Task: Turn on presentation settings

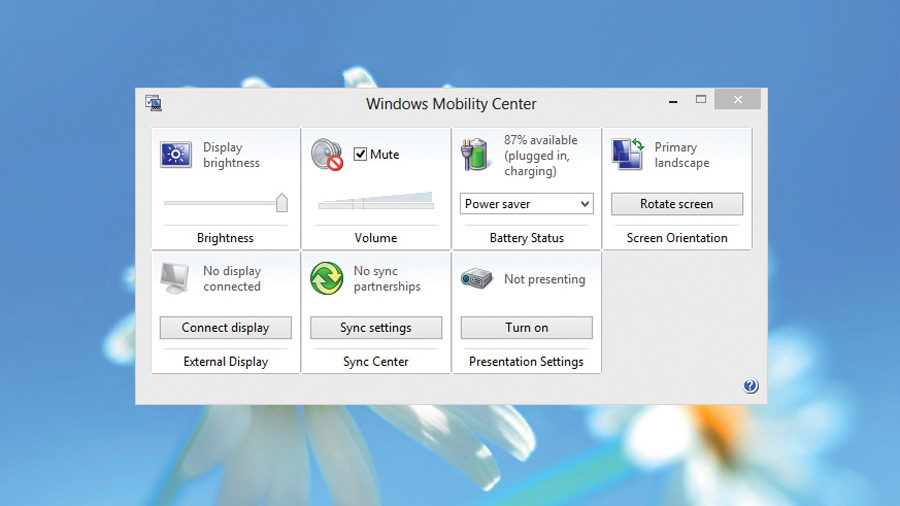Action: pos(526,328)
